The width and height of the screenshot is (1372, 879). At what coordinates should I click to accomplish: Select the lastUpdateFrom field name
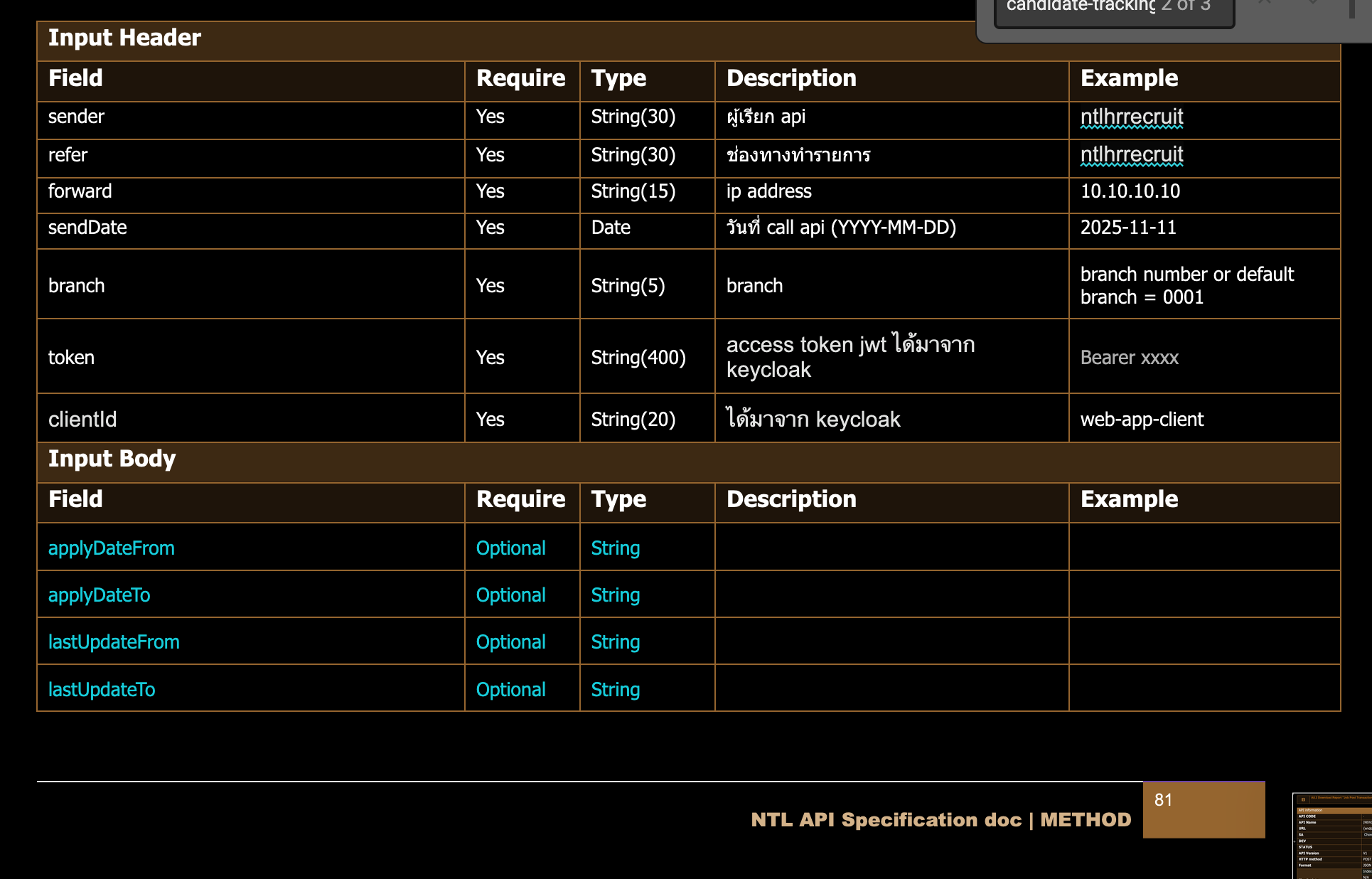(x=114, y=642)
